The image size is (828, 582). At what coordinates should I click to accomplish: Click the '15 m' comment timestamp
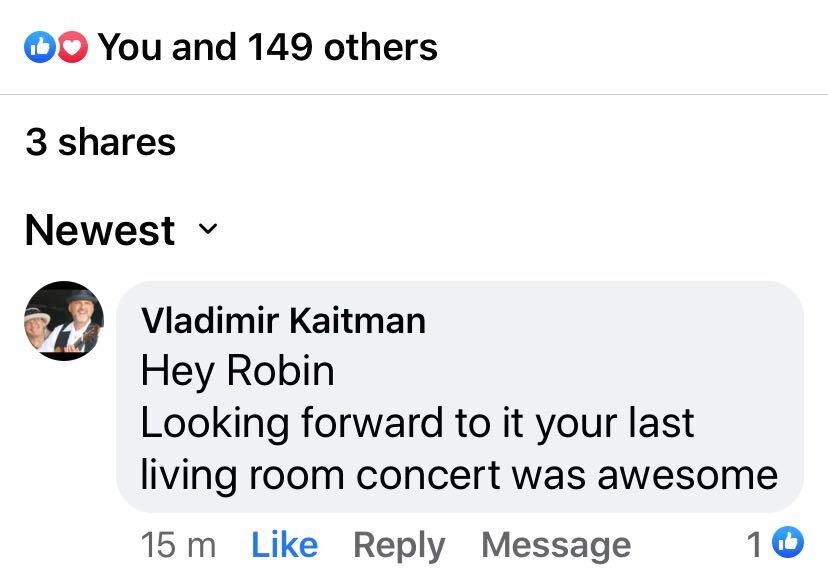tap(178, 545)
